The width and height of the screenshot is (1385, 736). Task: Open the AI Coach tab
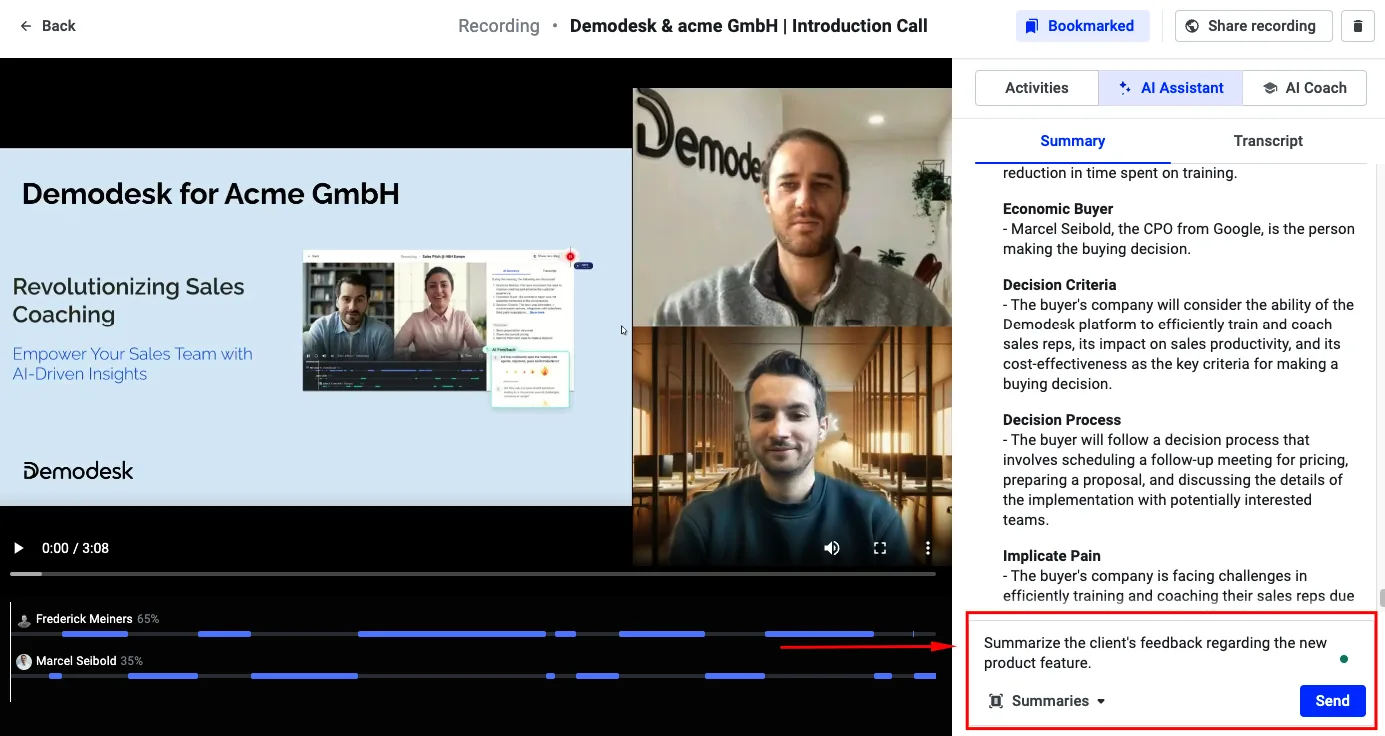pos(1304,88)
